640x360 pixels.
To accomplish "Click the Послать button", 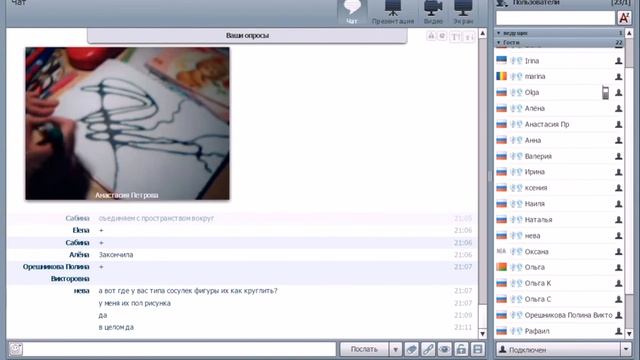I will point(364,349).
